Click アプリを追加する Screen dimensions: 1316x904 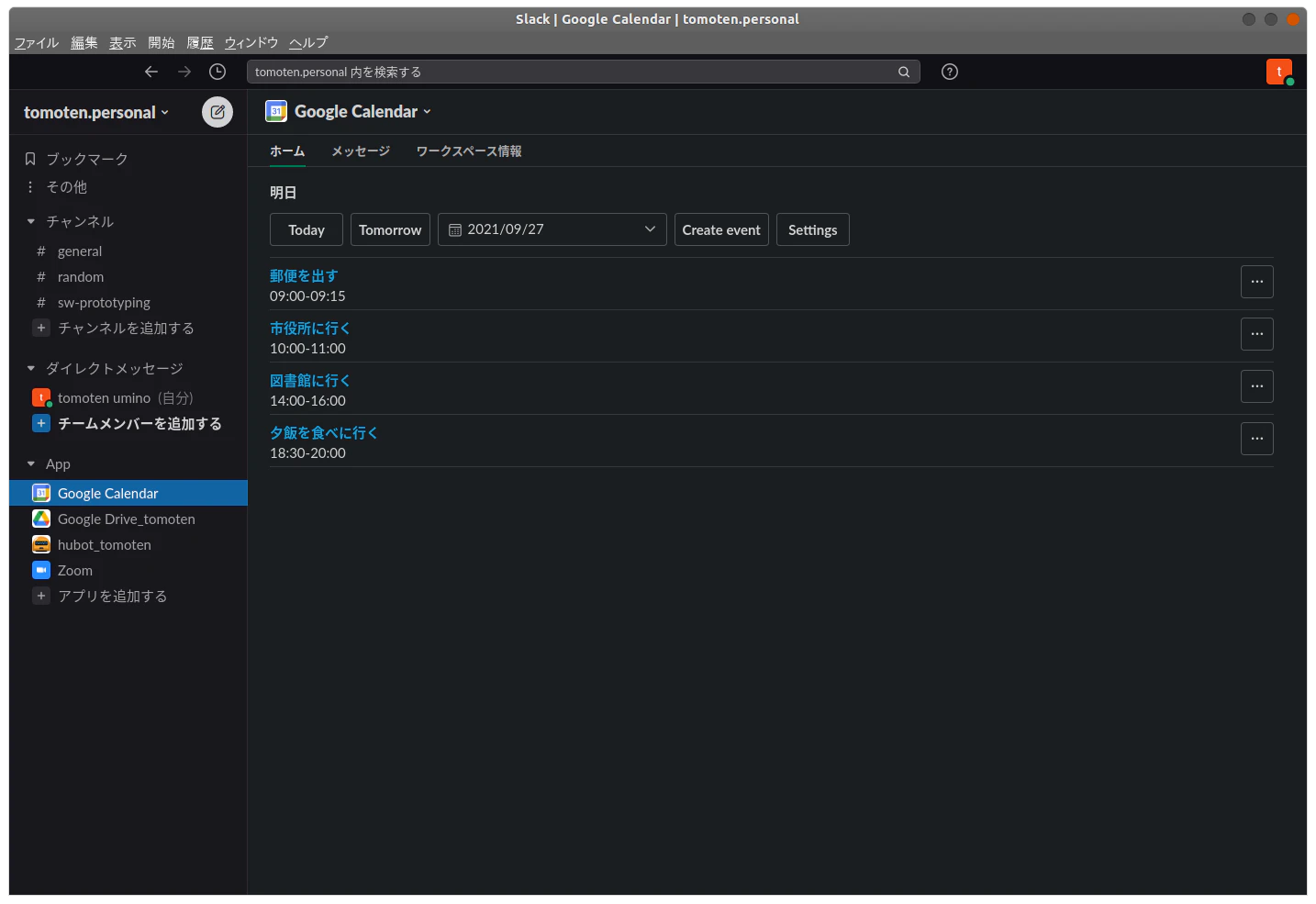(112, 596)
